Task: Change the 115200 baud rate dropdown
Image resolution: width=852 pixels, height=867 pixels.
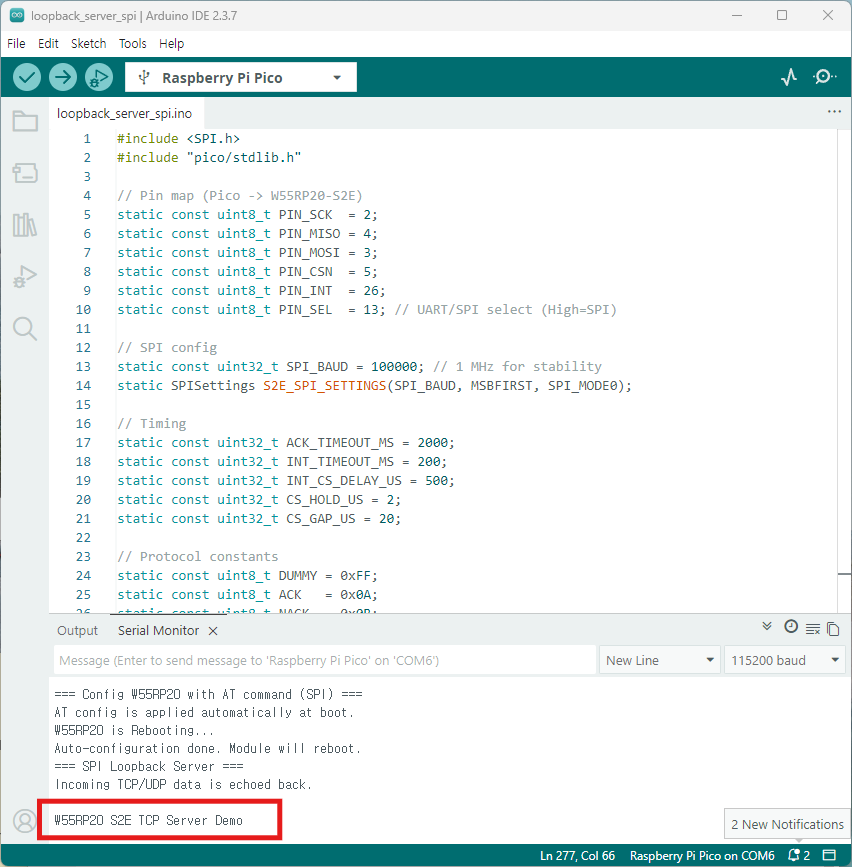Action: 784,660
